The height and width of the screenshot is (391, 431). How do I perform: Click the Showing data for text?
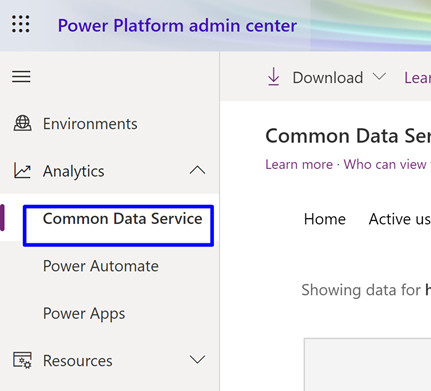361,290
